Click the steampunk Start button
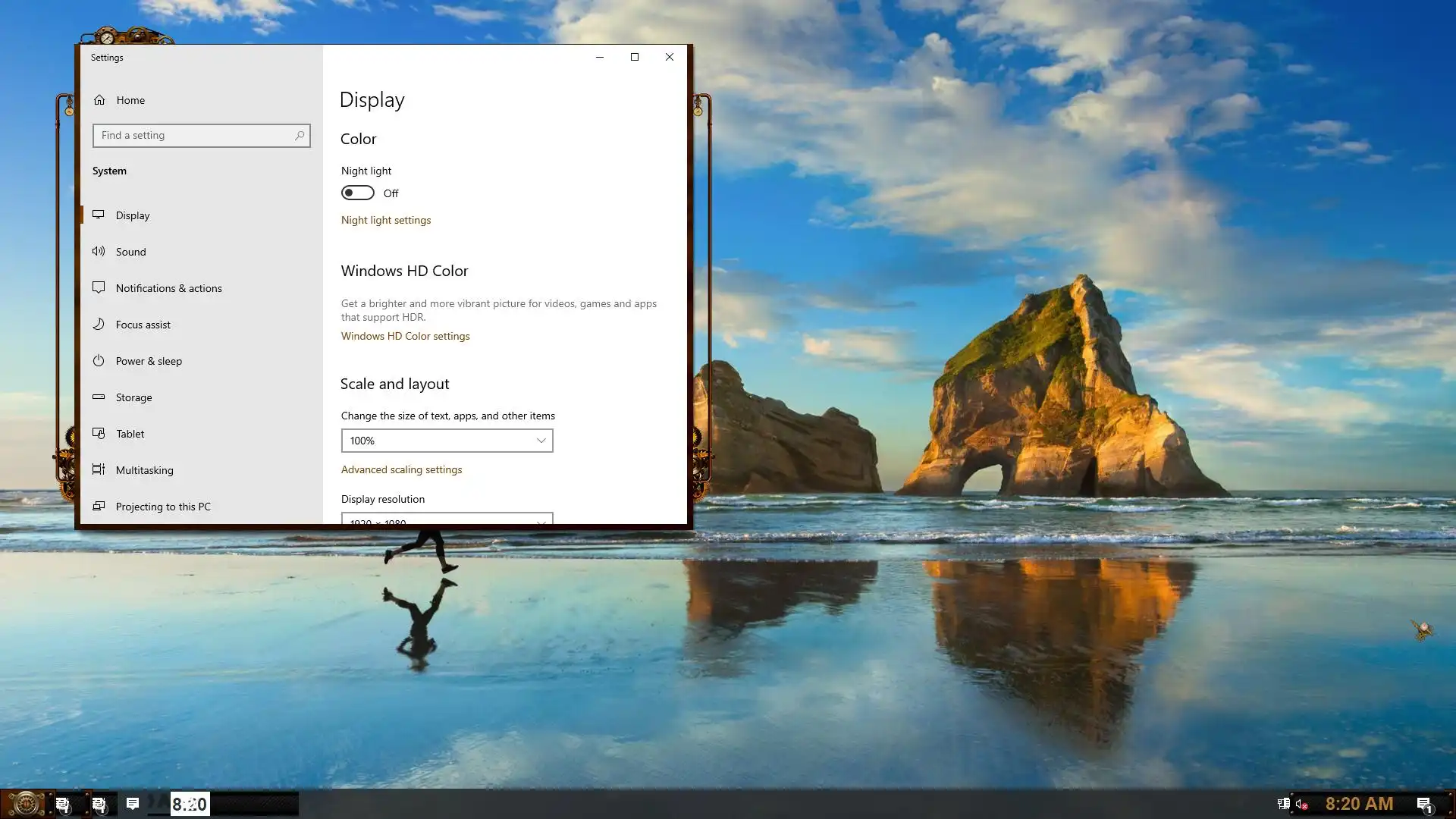 click(x=26, y=804)
